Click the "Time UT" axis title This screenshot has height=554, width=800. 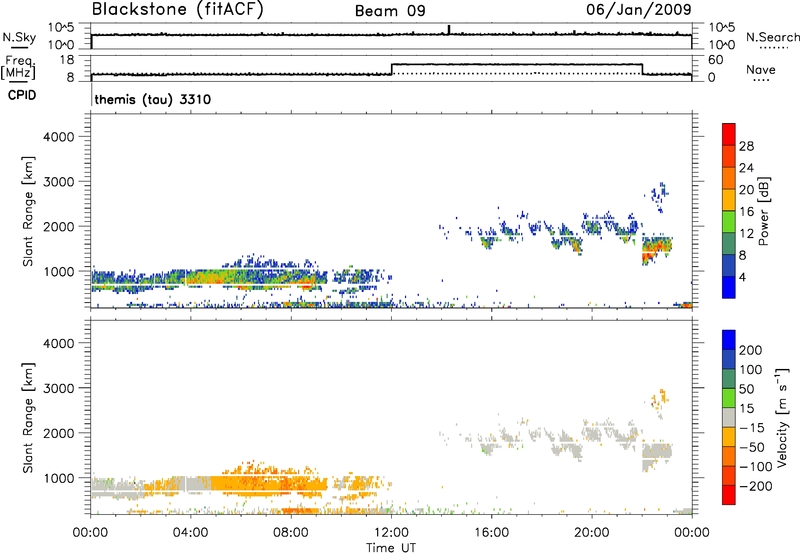[391, 548]
